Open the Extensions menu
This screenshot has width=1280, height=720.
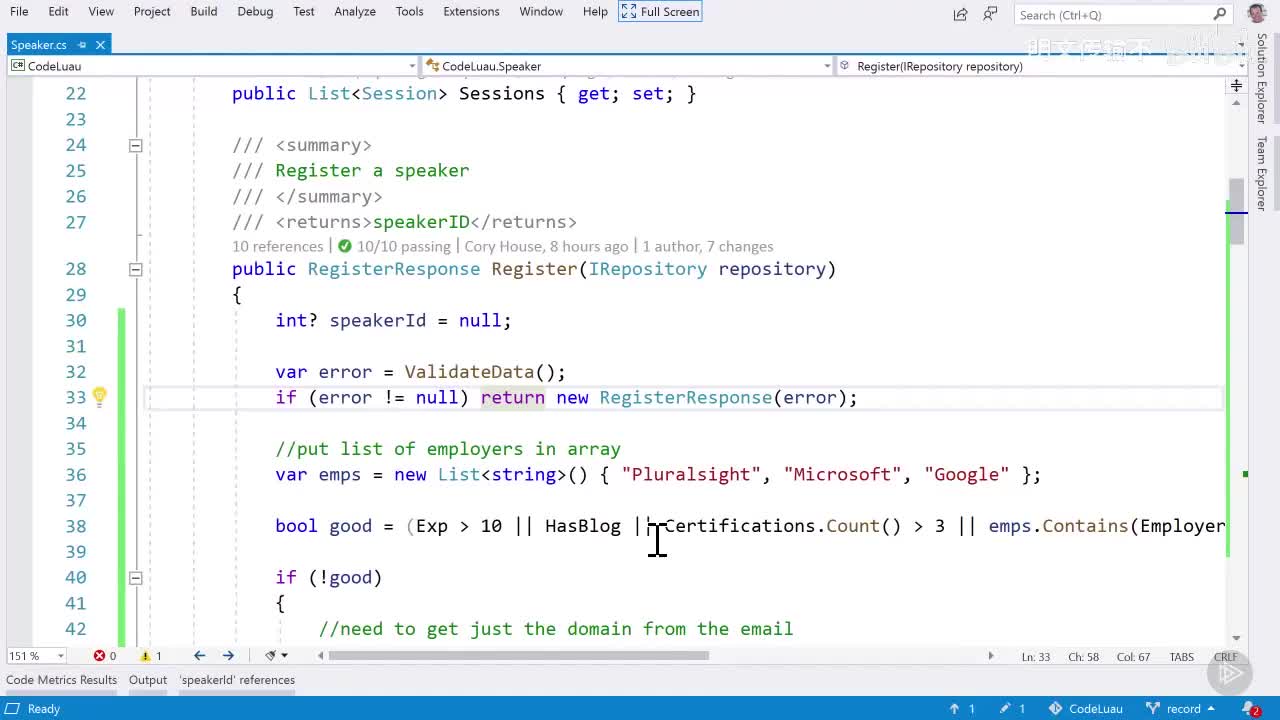(x=471, y=12)
